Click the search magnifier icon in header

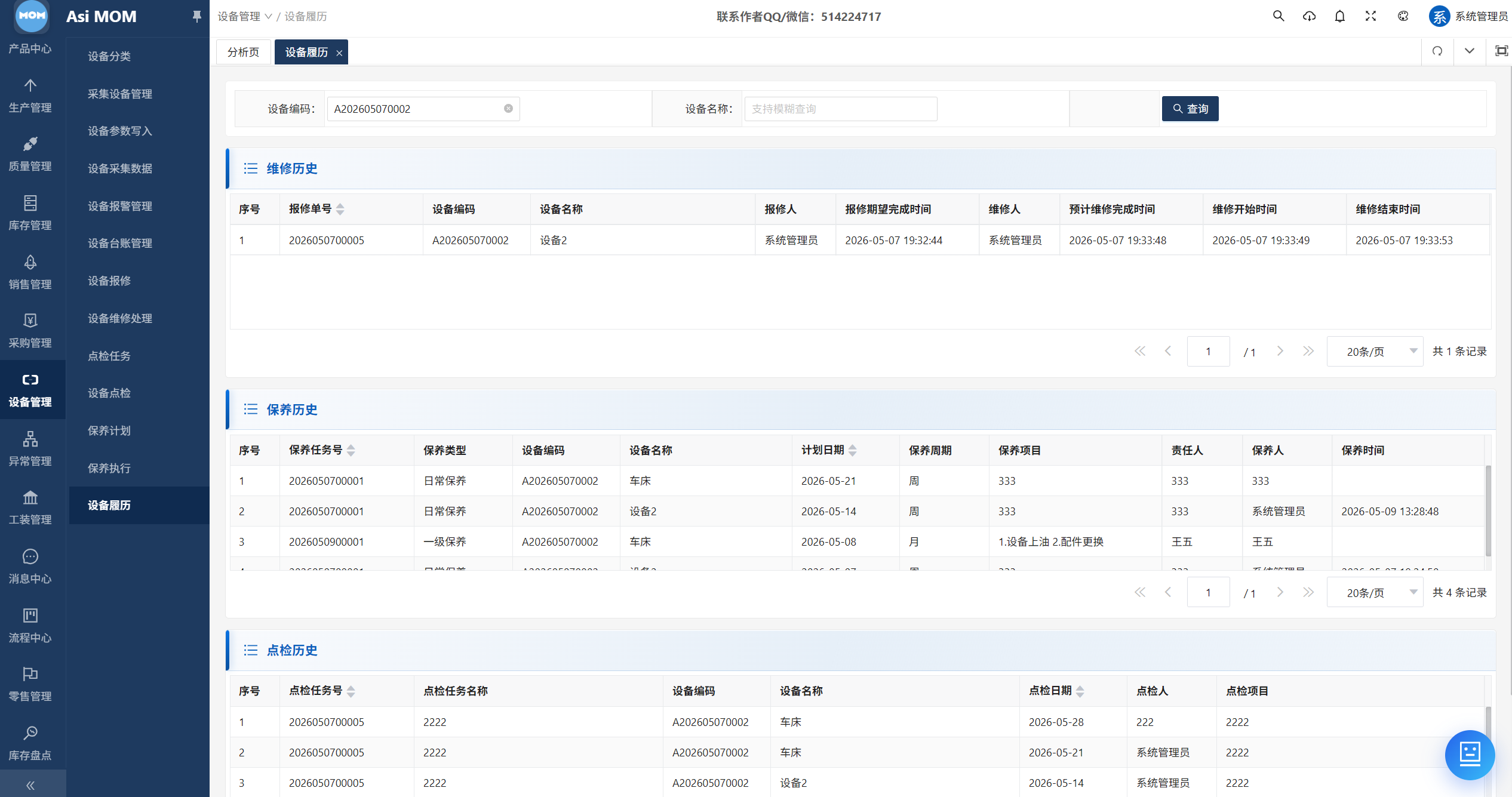(x=1278, y=16)
